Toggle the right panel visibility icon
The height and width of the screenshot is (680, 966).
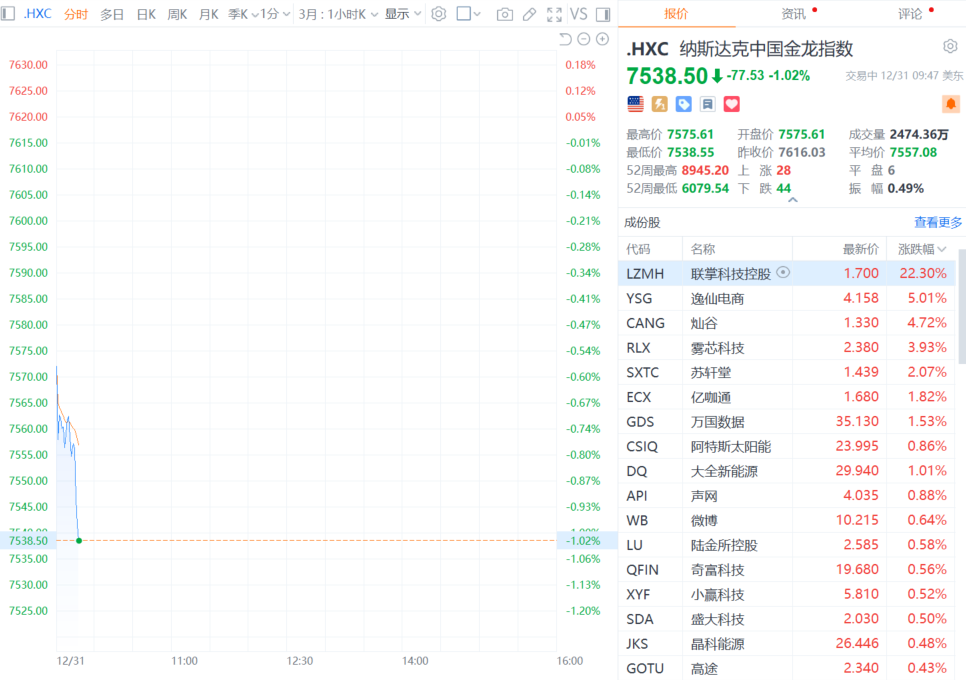click(602, 14)
